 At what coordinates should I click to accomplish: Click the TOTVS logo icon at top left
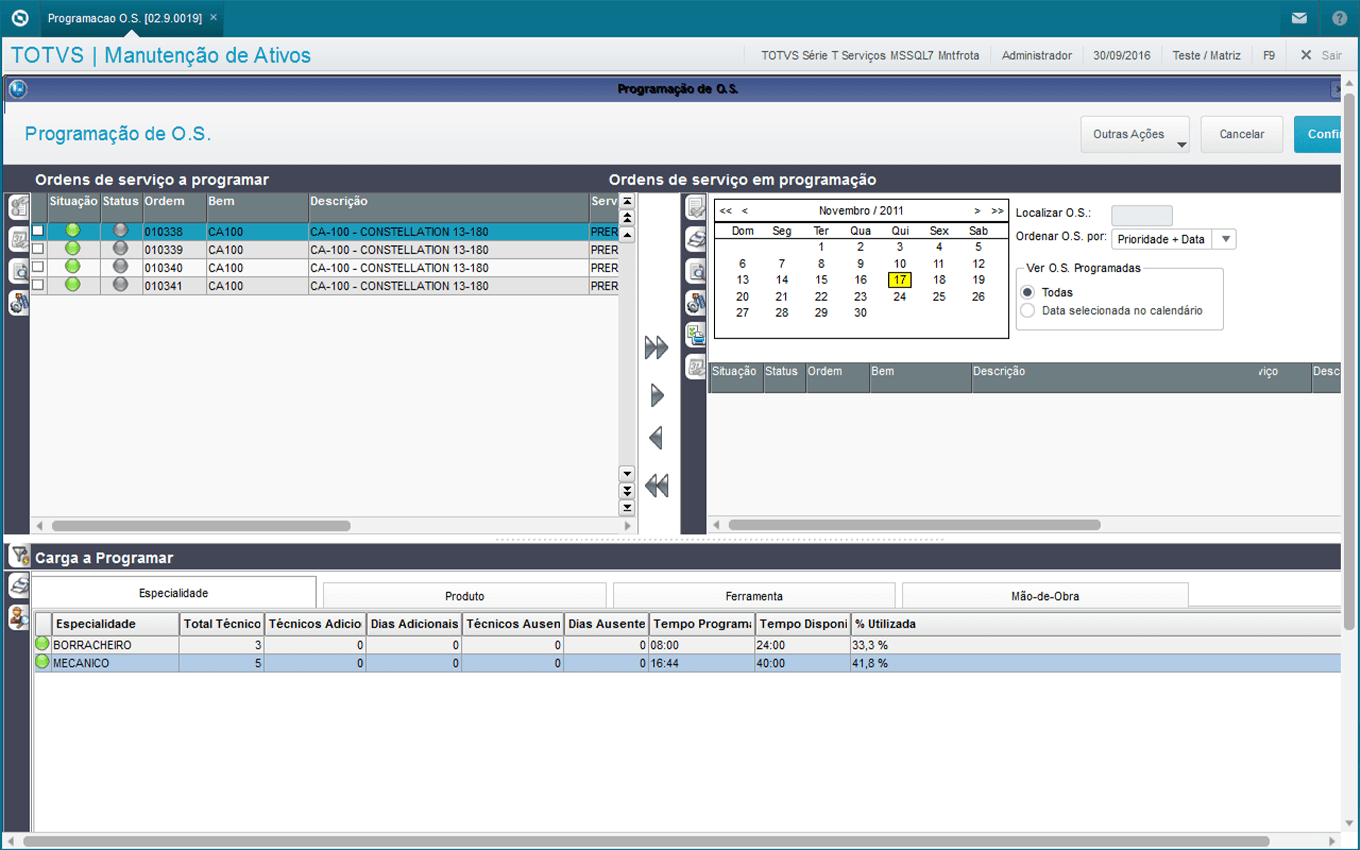[20, 18]
